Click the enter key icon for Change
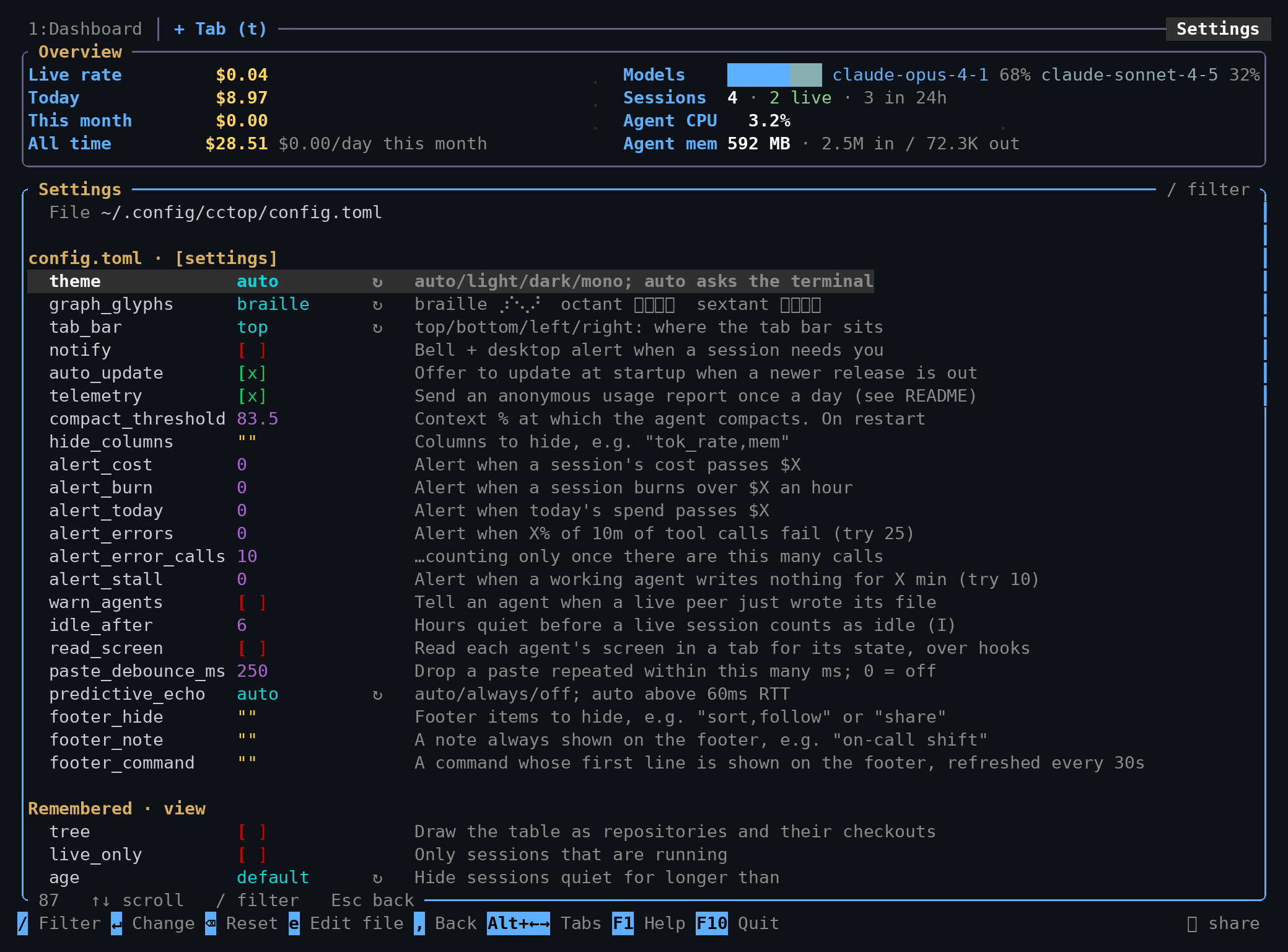Viewport: 1288px width, 952px height. [116, 923]
